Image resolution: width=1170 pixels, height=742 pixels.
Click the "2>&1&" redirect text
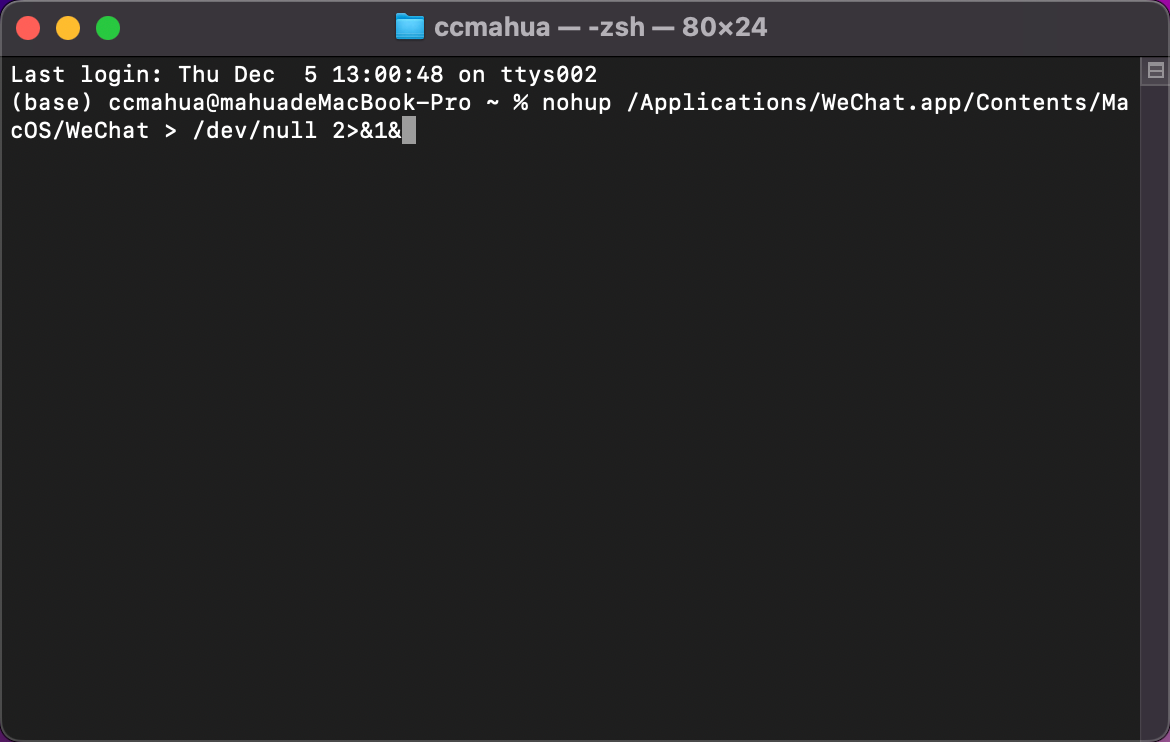click(x=367, y=131)
